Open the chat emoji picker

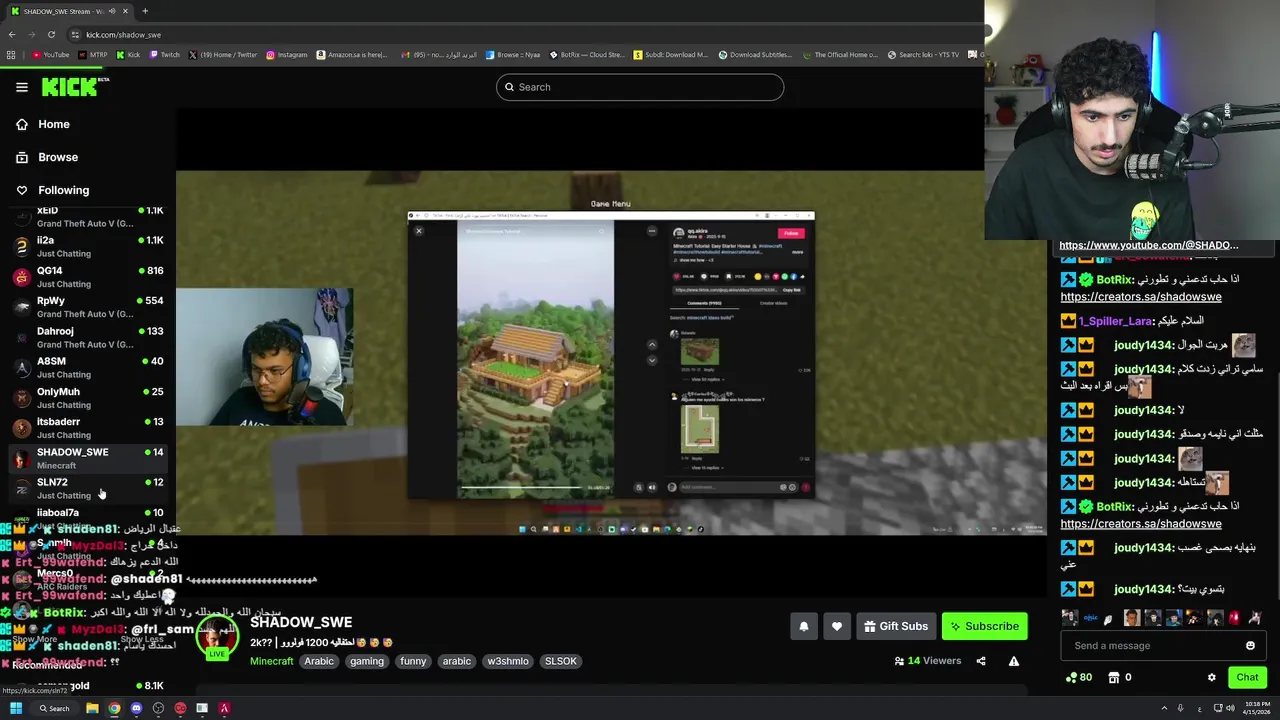tap(1250, 646)
